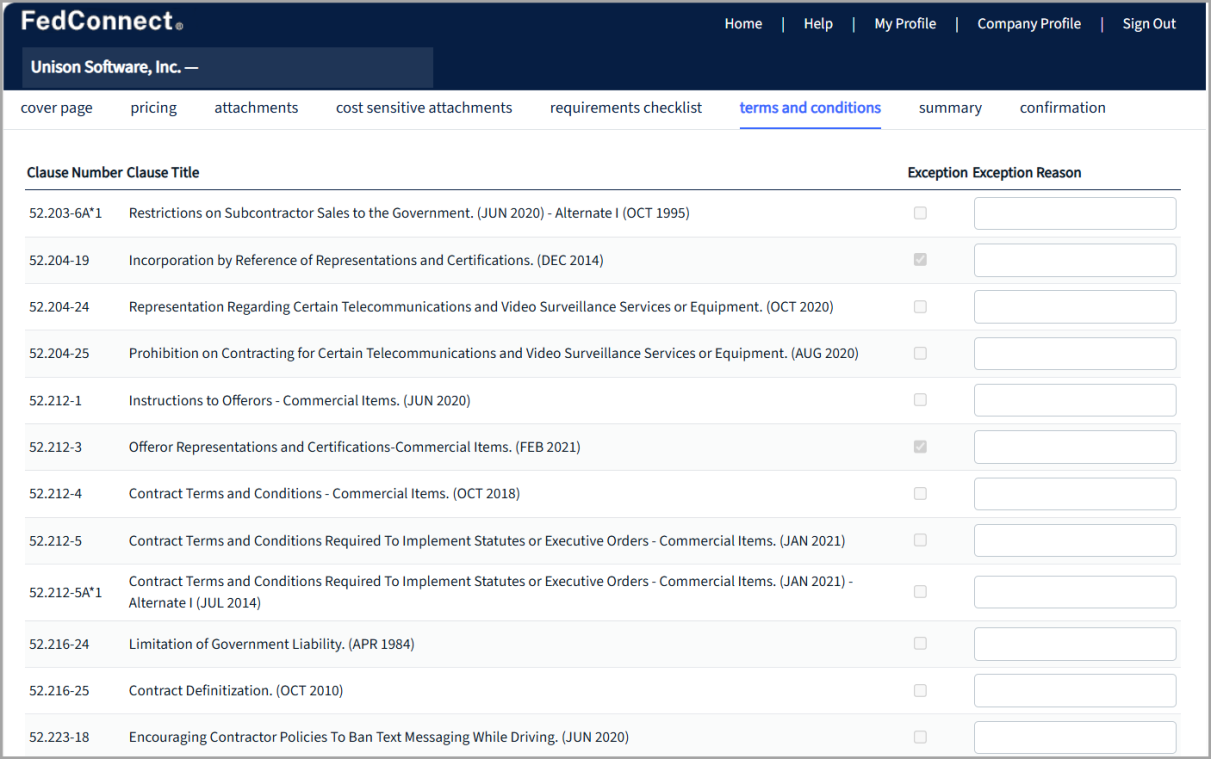Screen dimensions: 1211x759
Task: Click Exception Reason field for 52.212-1
Action: point(1075,400)
